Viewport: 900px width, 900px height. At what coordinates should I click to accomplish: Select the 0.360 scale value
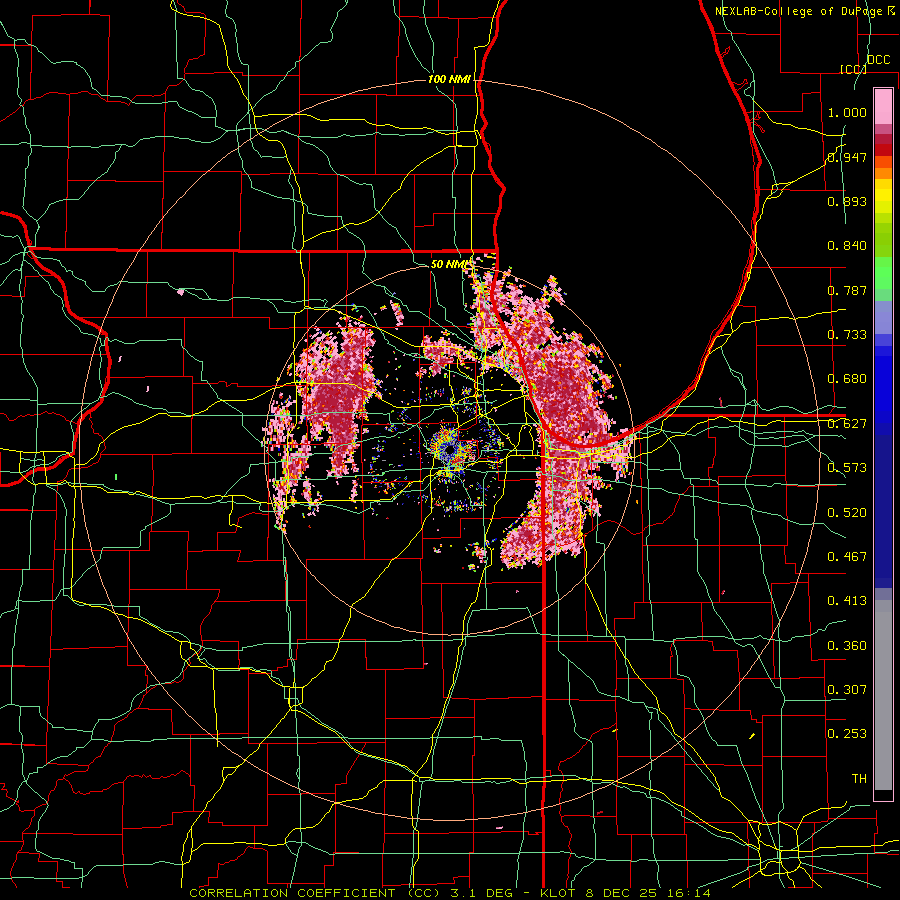click(x=847, y=645)
